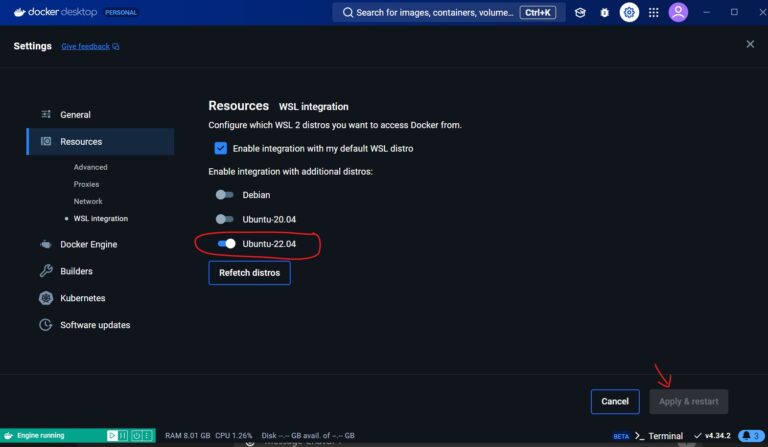Image resolution: width=768 pixels, height=447 pixels.
Task: Click the Settings gear icon in header
Action: [629, 13]
